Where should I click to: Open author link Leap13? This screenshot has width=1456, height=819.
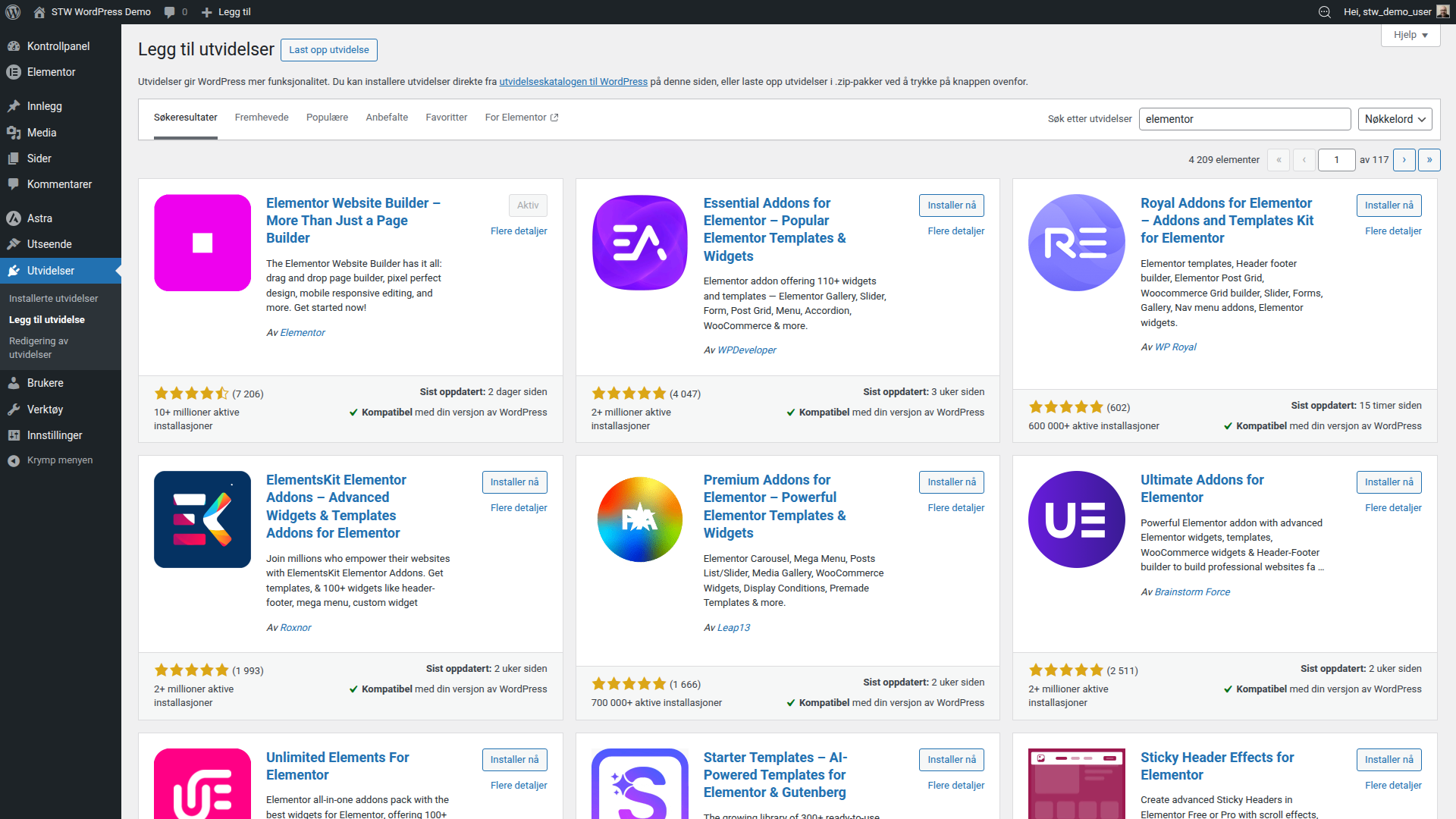point(733,628)
